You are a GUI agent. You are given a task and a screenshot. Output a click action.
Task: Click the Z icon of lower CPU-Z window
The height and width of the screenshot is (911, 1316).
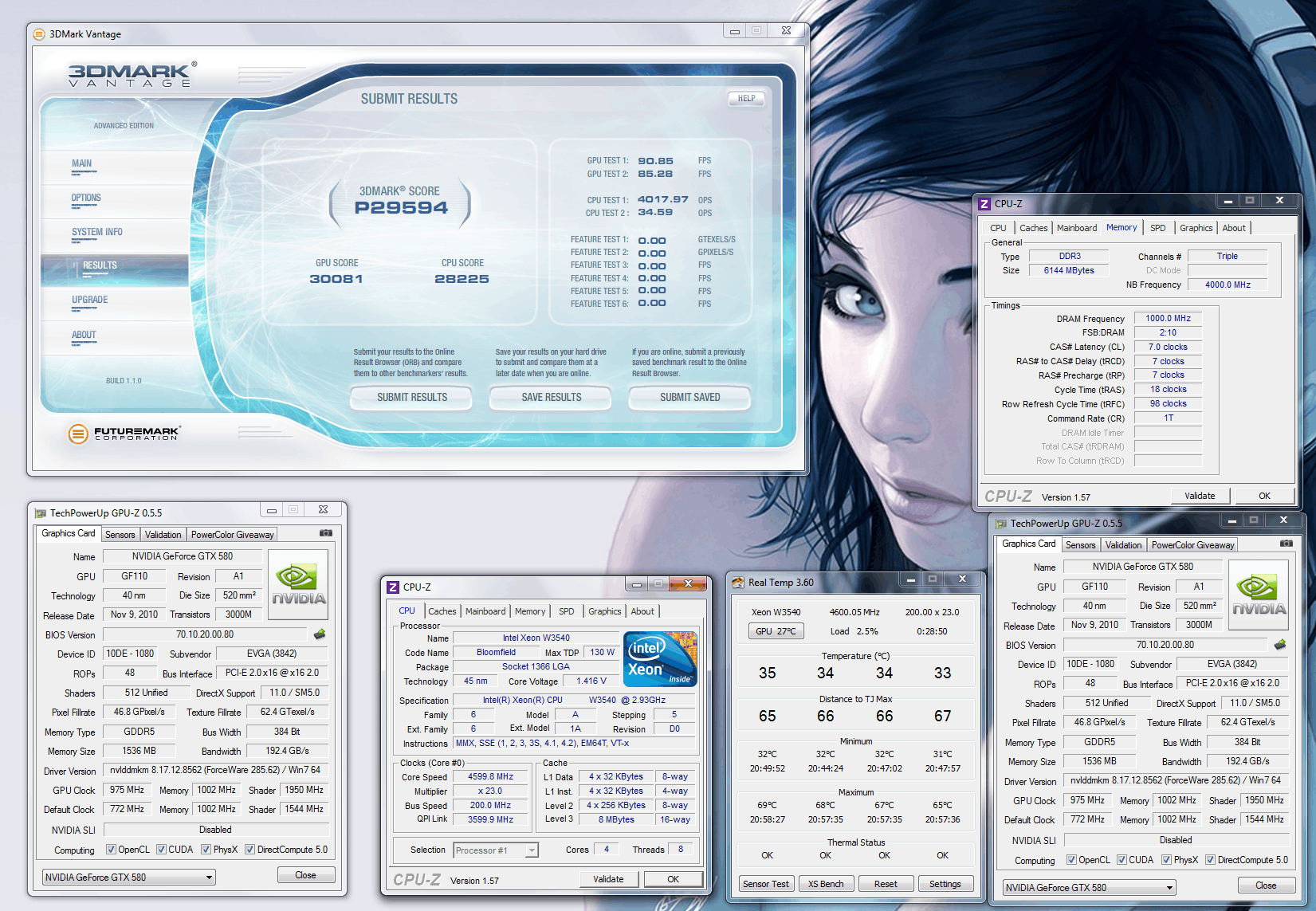(393, 587)
